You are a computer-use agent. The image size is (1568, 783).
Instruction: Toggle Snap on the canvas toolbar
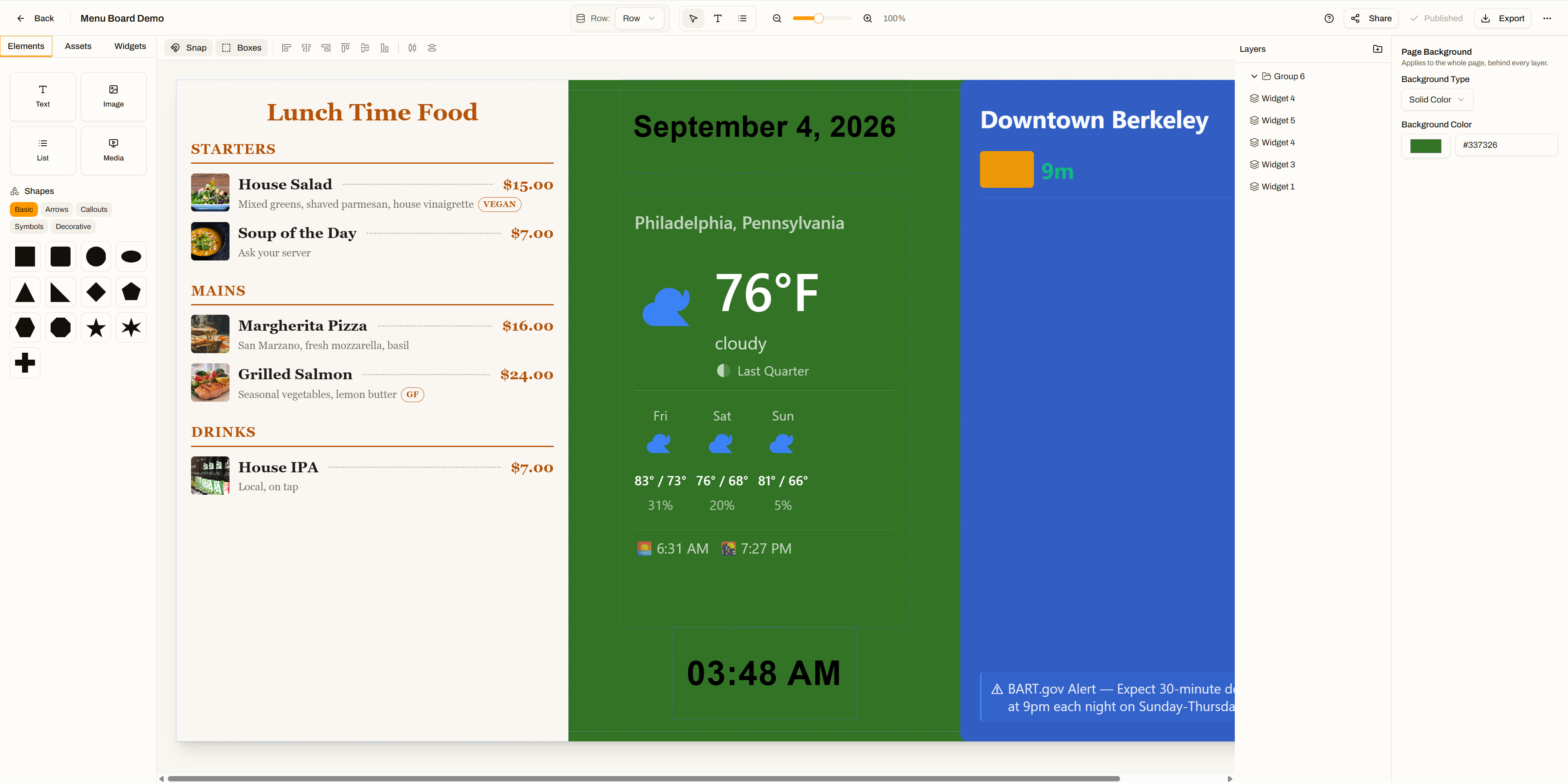[x=189, y=48]
